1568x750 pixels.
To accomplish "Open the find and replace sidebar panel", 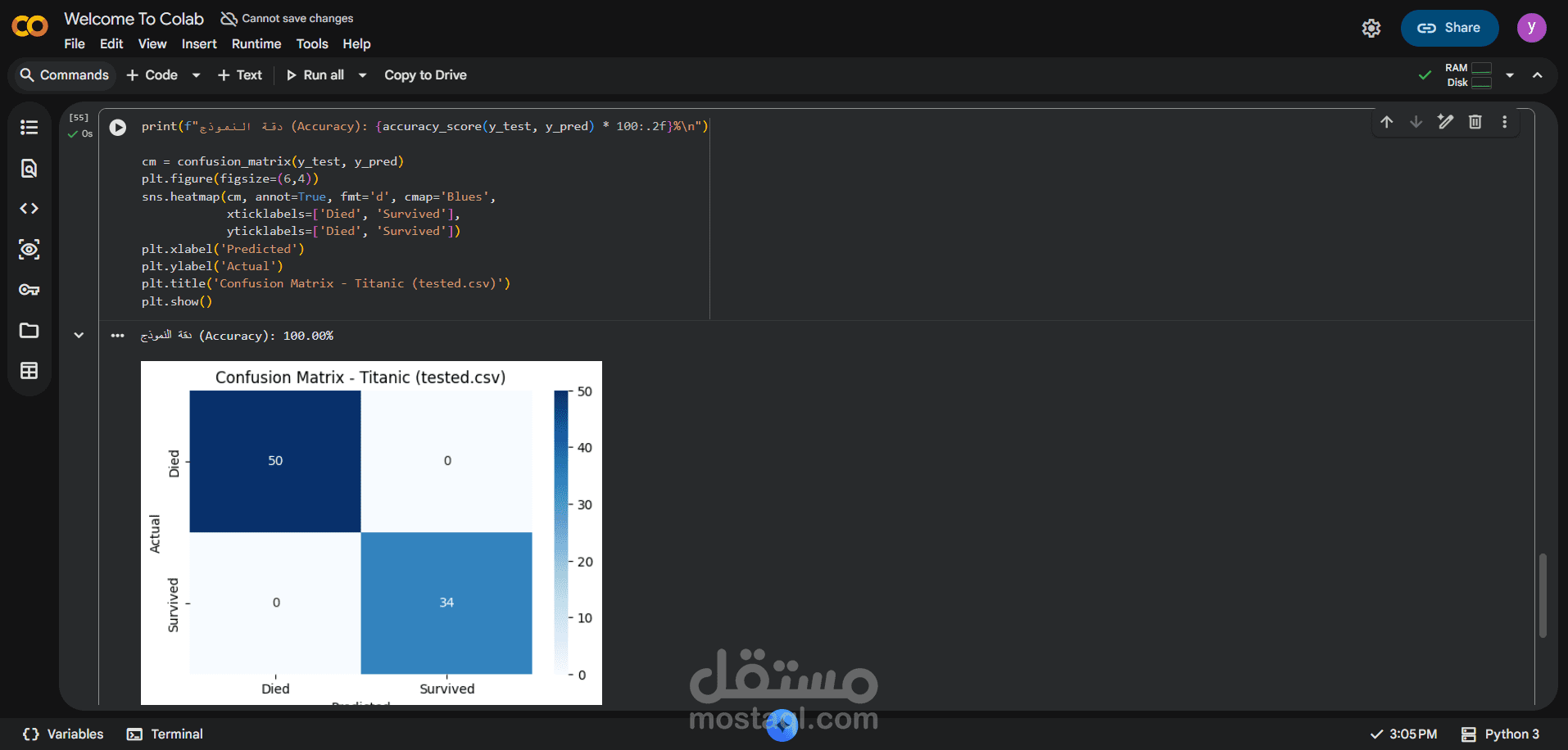I will pyautogui.click(x=29, y=168).
